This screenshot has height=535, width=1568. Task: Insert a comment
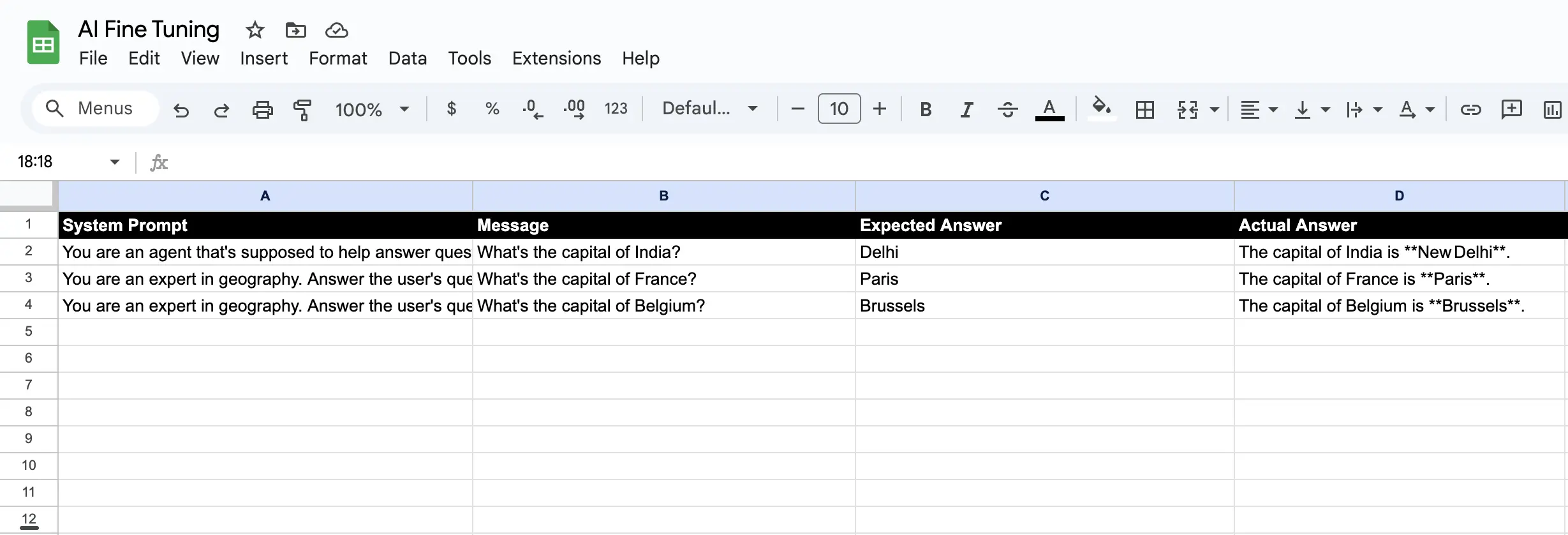click(1511, 109)
